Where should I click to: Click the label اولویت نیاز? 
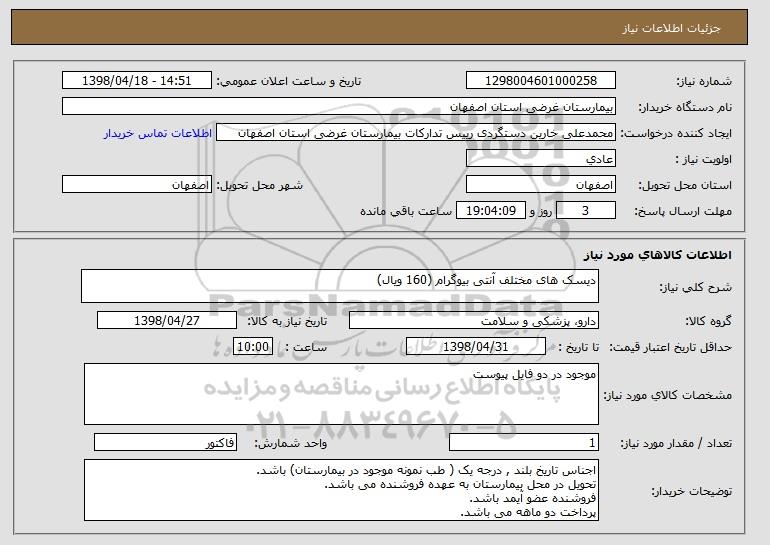tap(703, 159)
